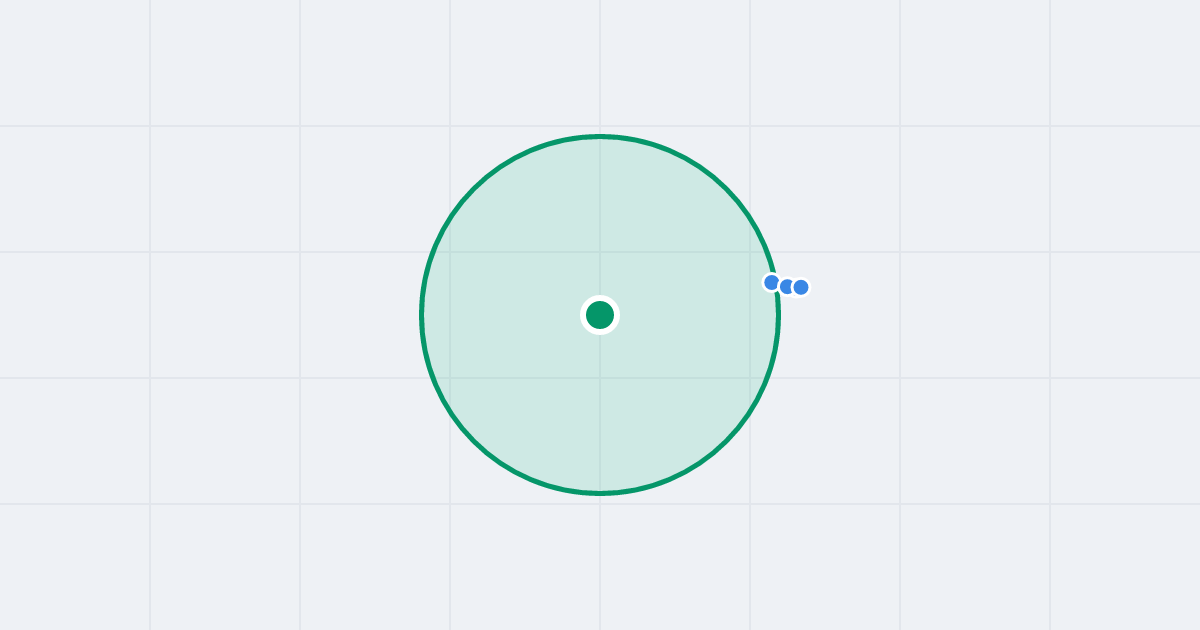Click empty map area left of the green circle

click(250, 315)
